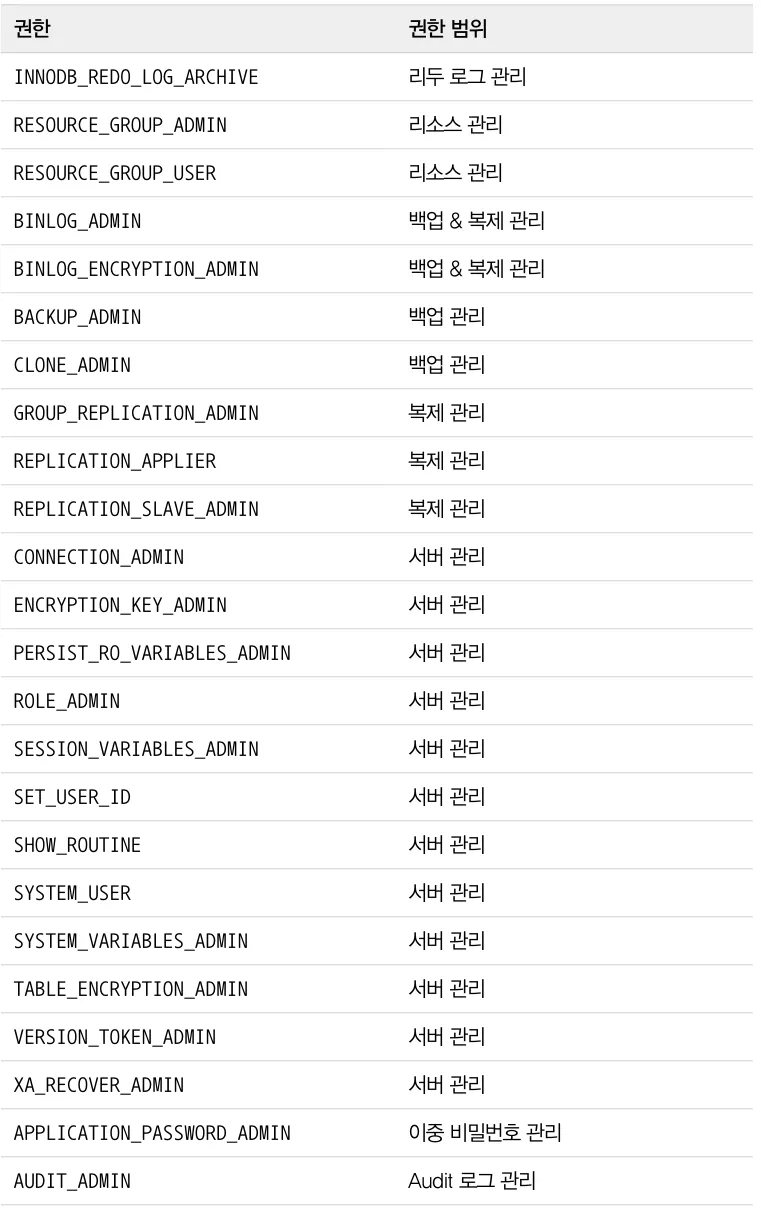Viewport: 761px width, 1208px height.
Task: Click ENCRYPTION_KEY_ADMIN privilege name
Action: click(120, 606)
